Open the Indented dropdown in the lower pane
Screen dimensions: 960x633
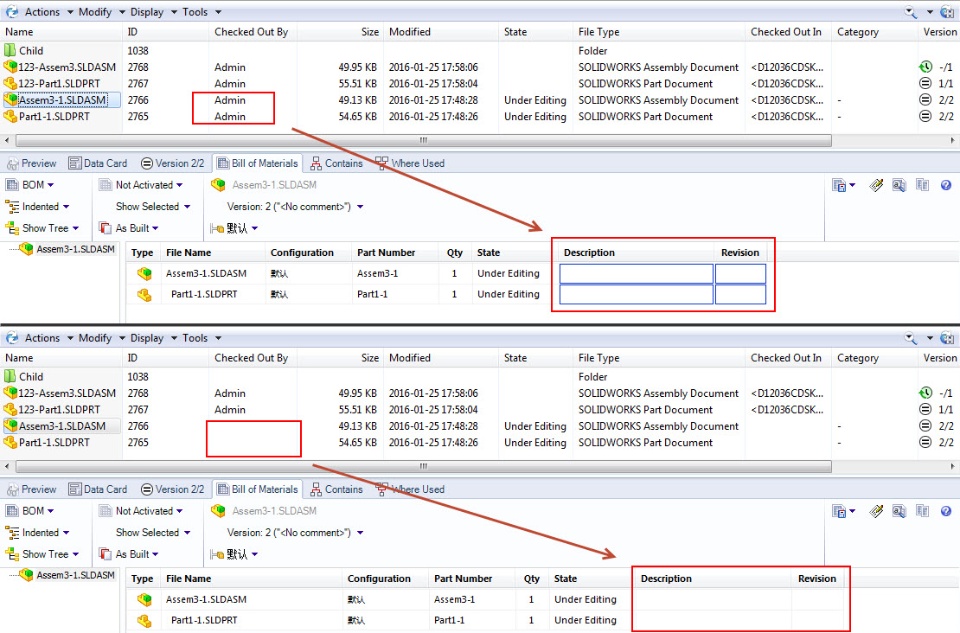37,533
